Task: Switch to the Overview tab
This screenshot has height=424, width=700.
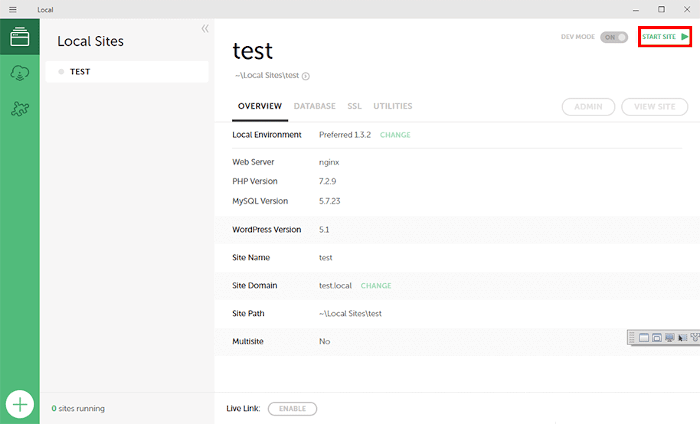Action: tap(260, 106)
